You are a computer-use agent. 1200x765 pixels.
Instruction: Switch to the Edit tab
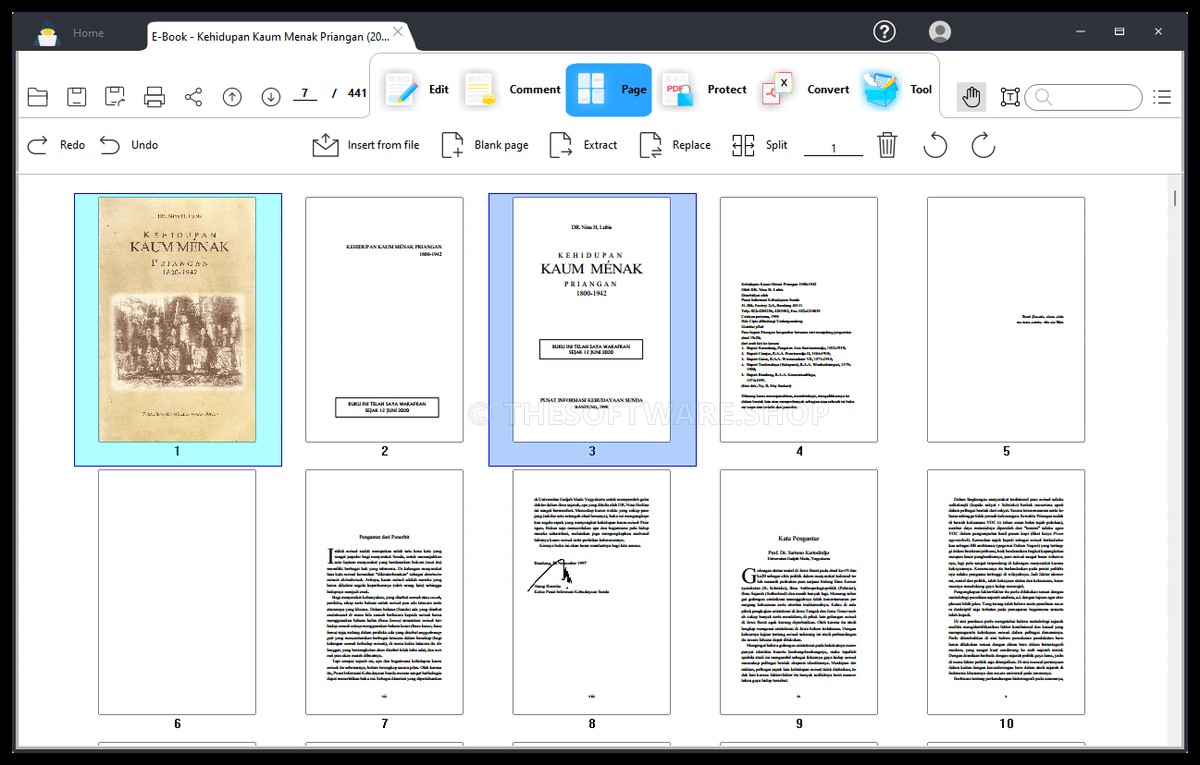pos(417,90)
